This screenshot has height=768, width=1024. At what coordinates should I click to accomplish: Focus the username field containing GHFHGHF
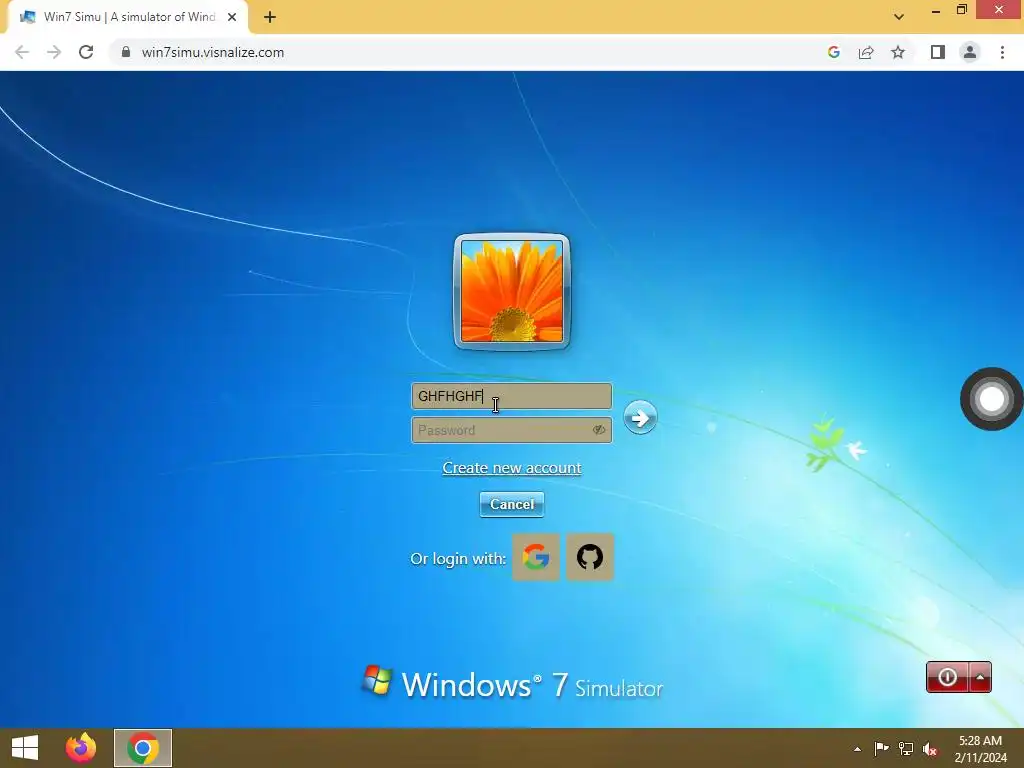pos(511,396)
